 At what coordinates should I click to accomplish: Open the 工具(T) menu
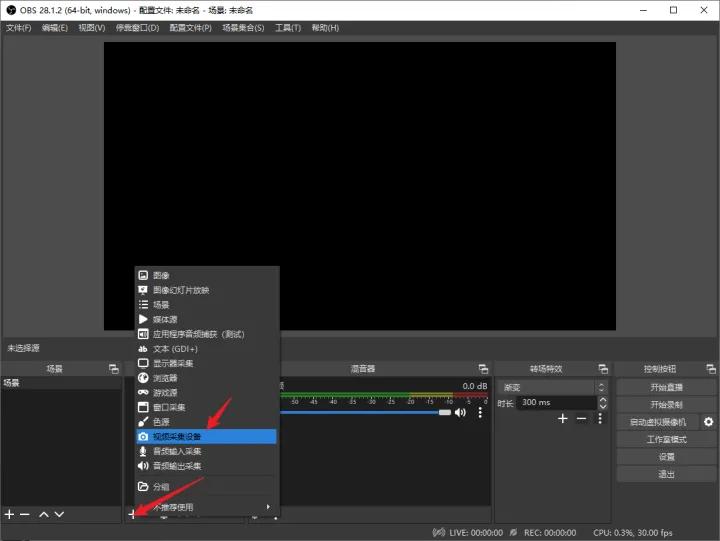pos(288,28)
